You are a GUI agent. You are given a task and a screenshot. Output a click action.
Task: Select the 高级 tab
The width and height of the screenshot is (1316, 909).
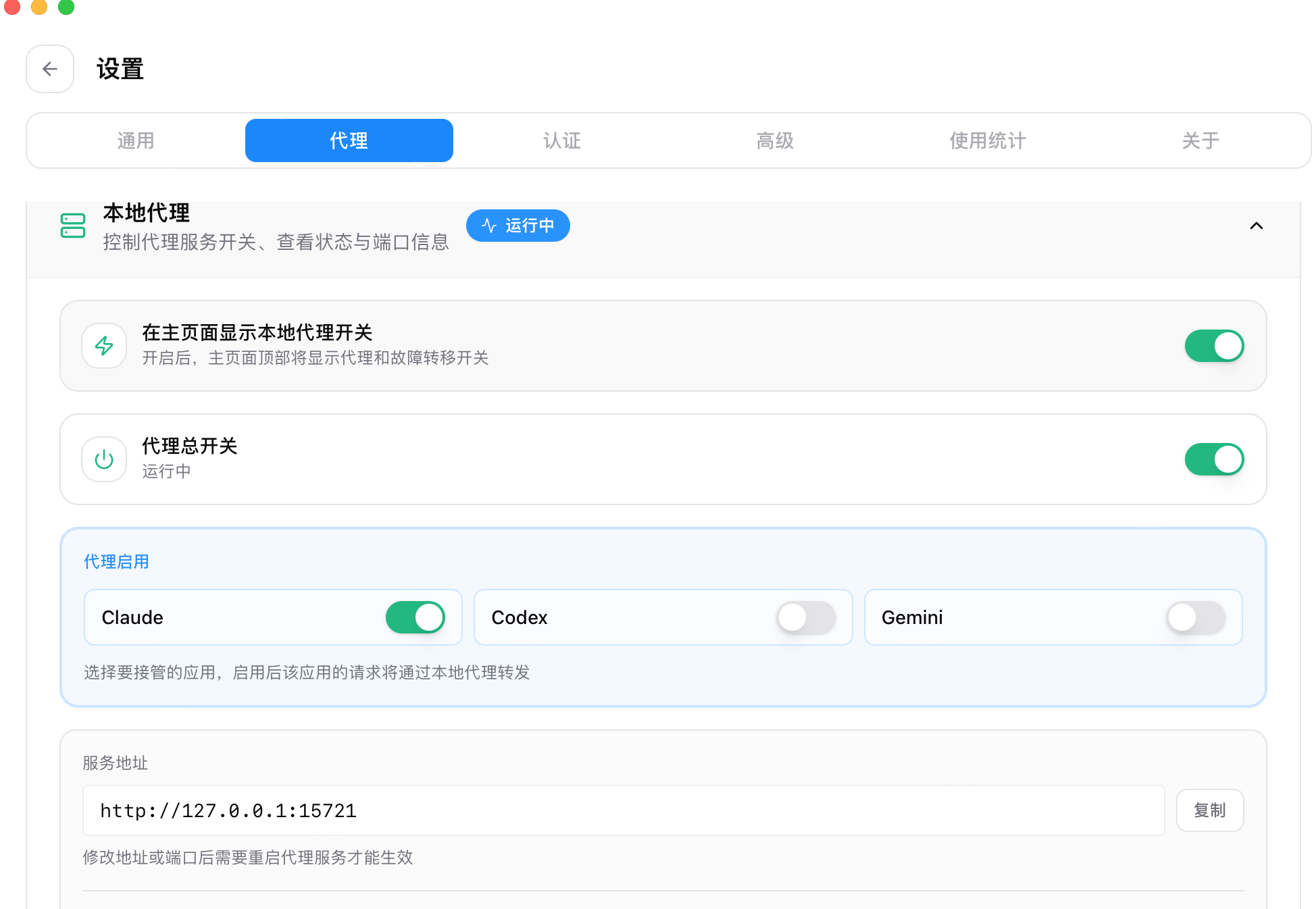[x=774, y=140]
